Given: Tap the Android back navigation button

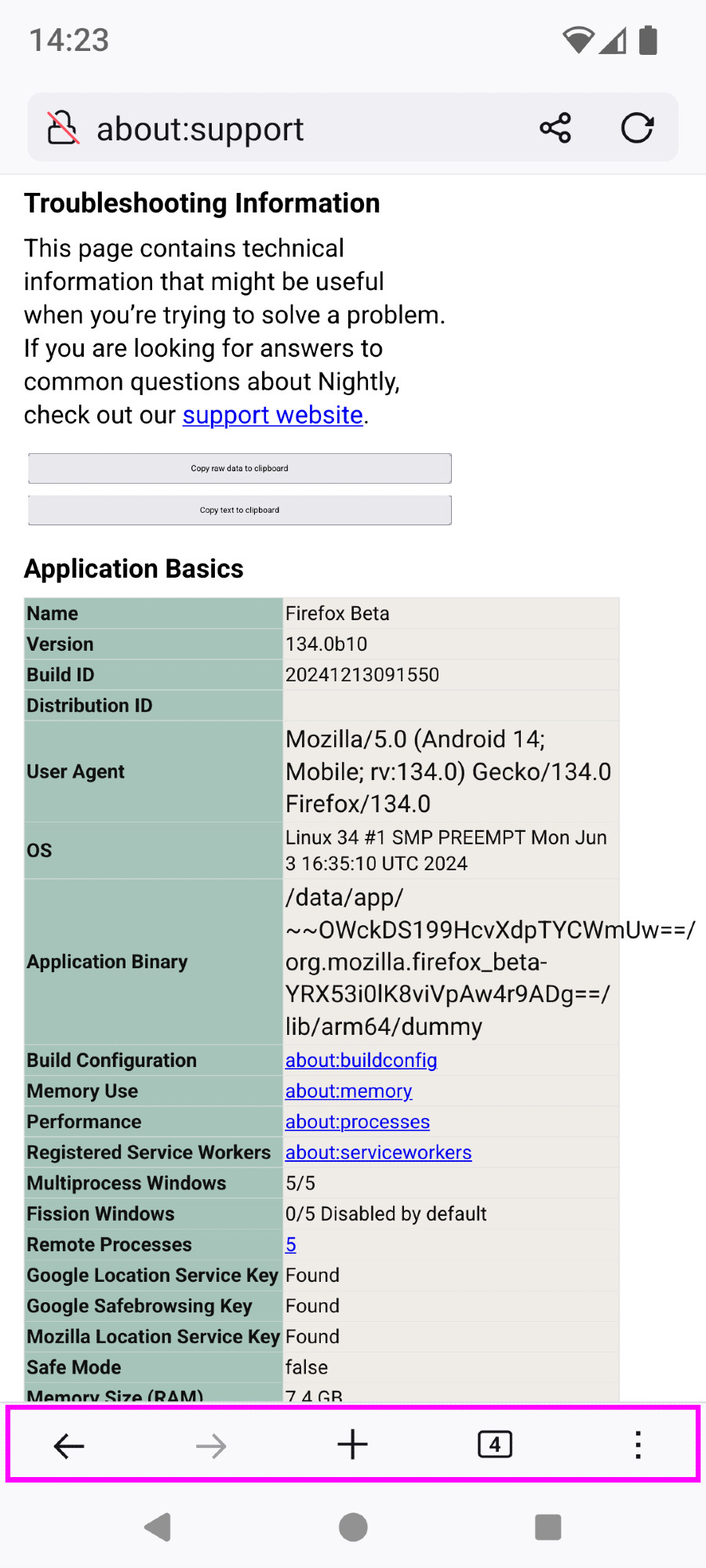Looking at the screenshot, I should 158,1527.
